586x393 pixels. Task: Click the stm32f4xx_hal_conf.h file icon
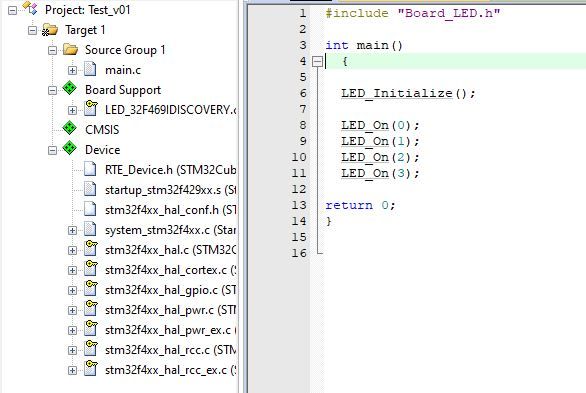pos(90,209)
